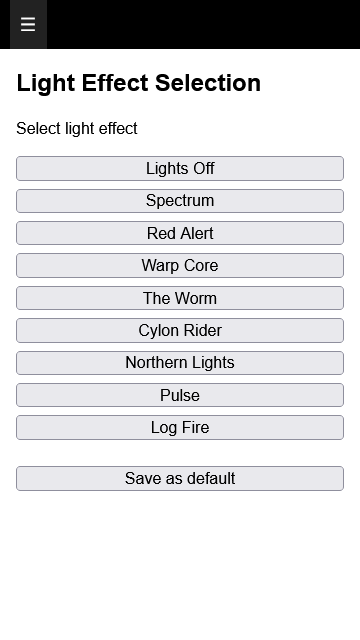This screenshot has width=360, height=640.
Task: Start The Worm light effect
Action: pyautogui.click(x=180, y=298)
